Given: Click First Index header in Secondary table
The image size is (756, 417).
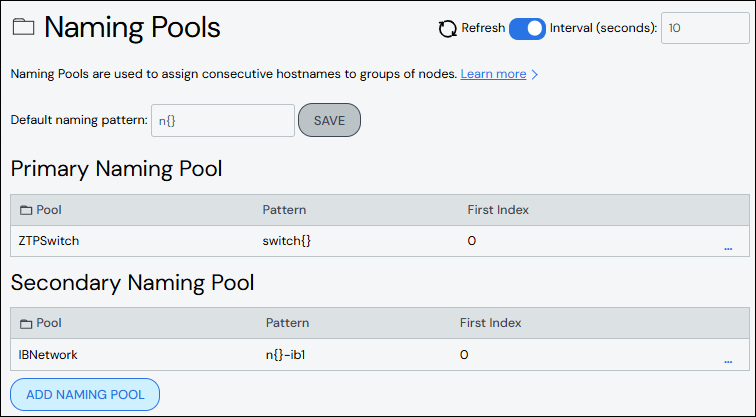Looking at the screenshot, I should tap(490, 323).
